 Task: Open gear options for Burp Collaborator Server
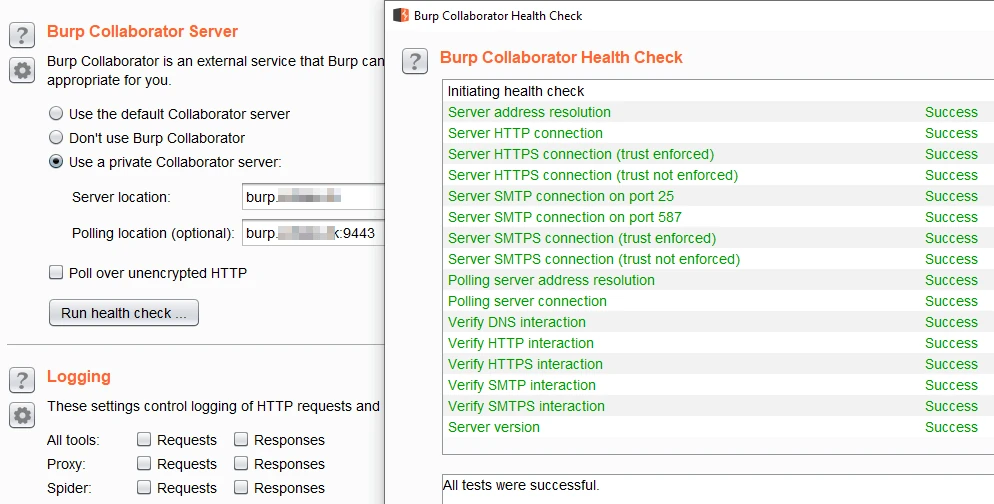[22, 70]
